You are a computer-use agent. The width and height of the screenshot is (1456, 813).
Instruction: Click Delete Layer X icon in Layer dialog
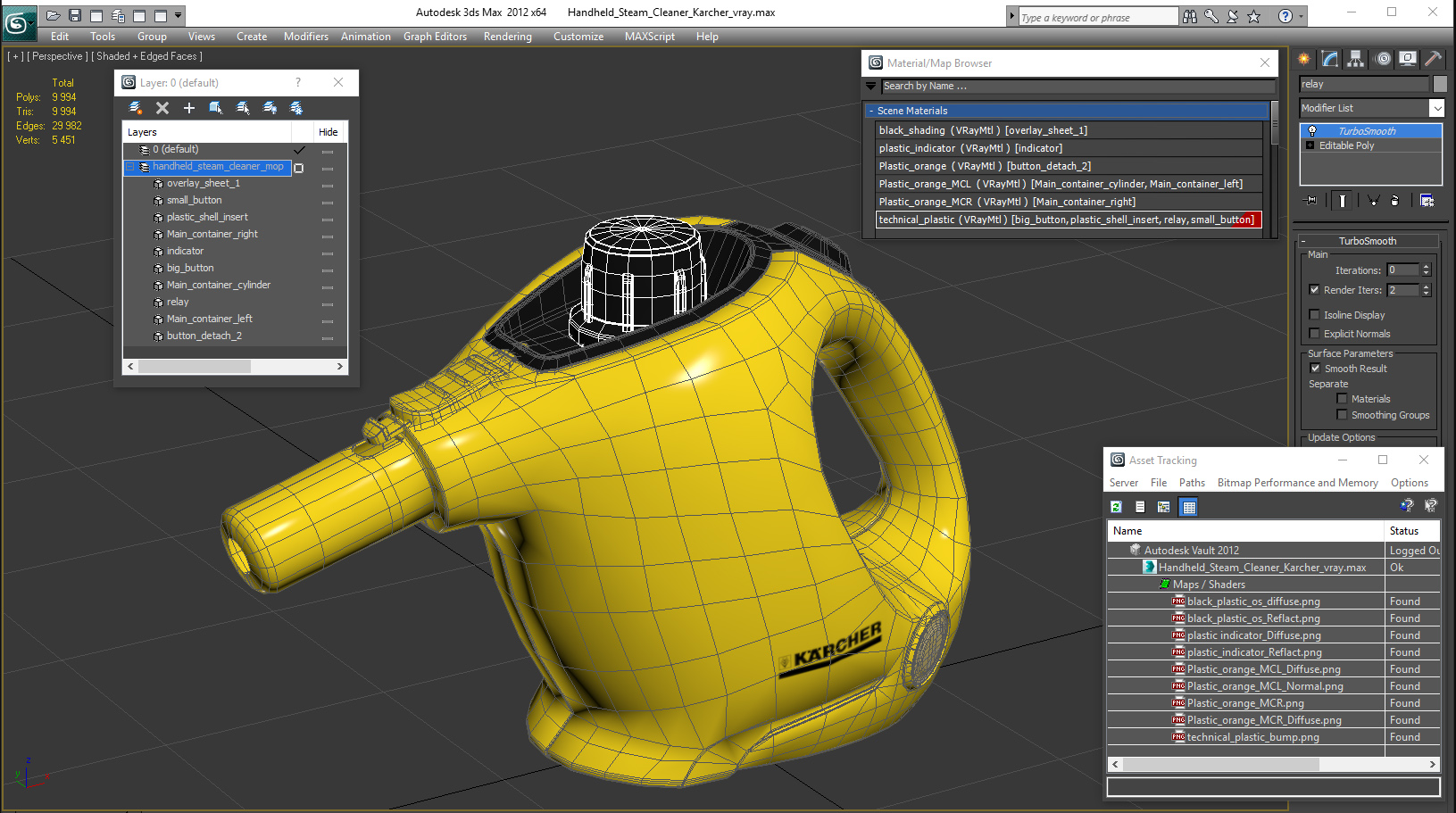(162, 108)
